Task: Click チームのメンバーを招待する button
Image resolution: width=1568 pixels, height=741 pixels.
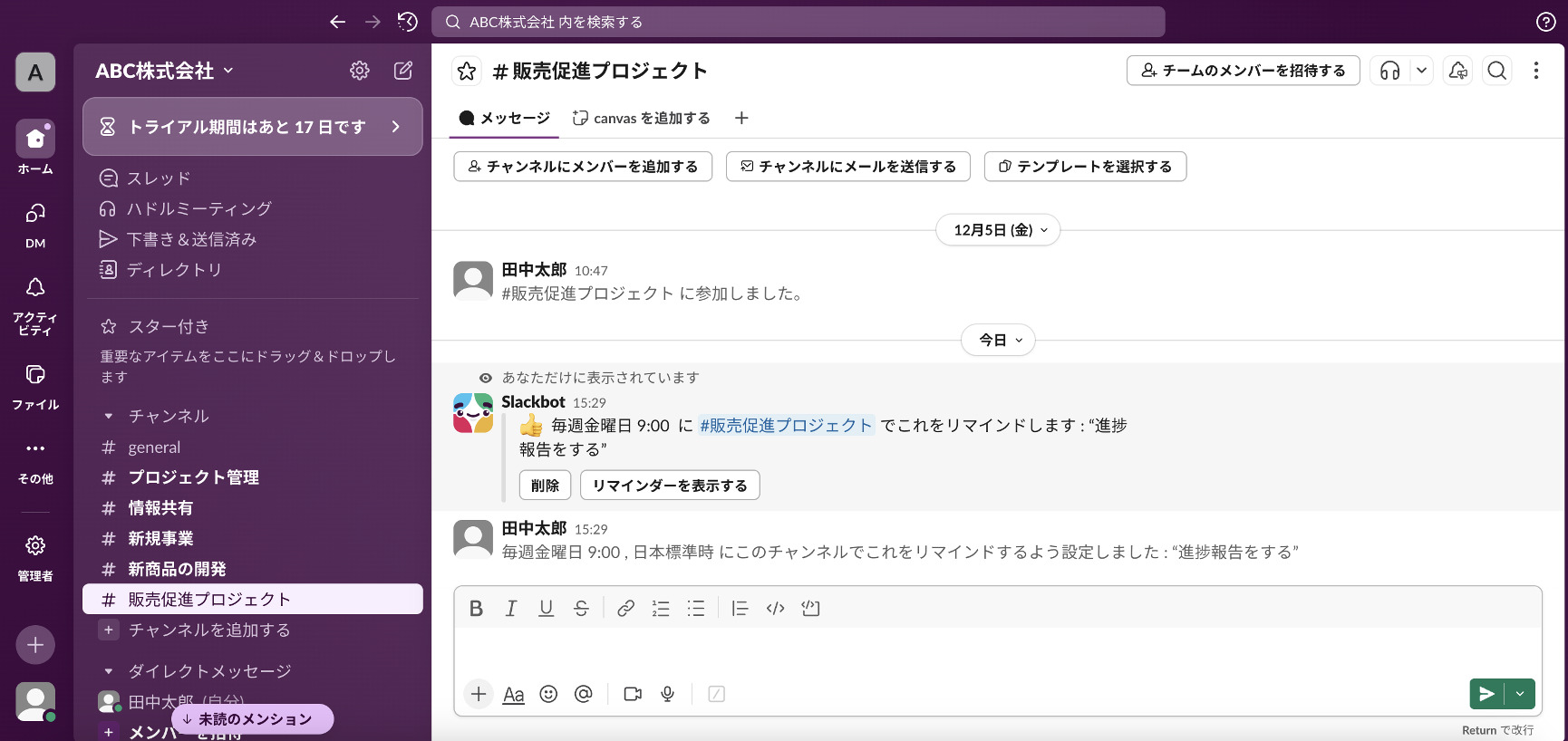Action: point(1244,71)
